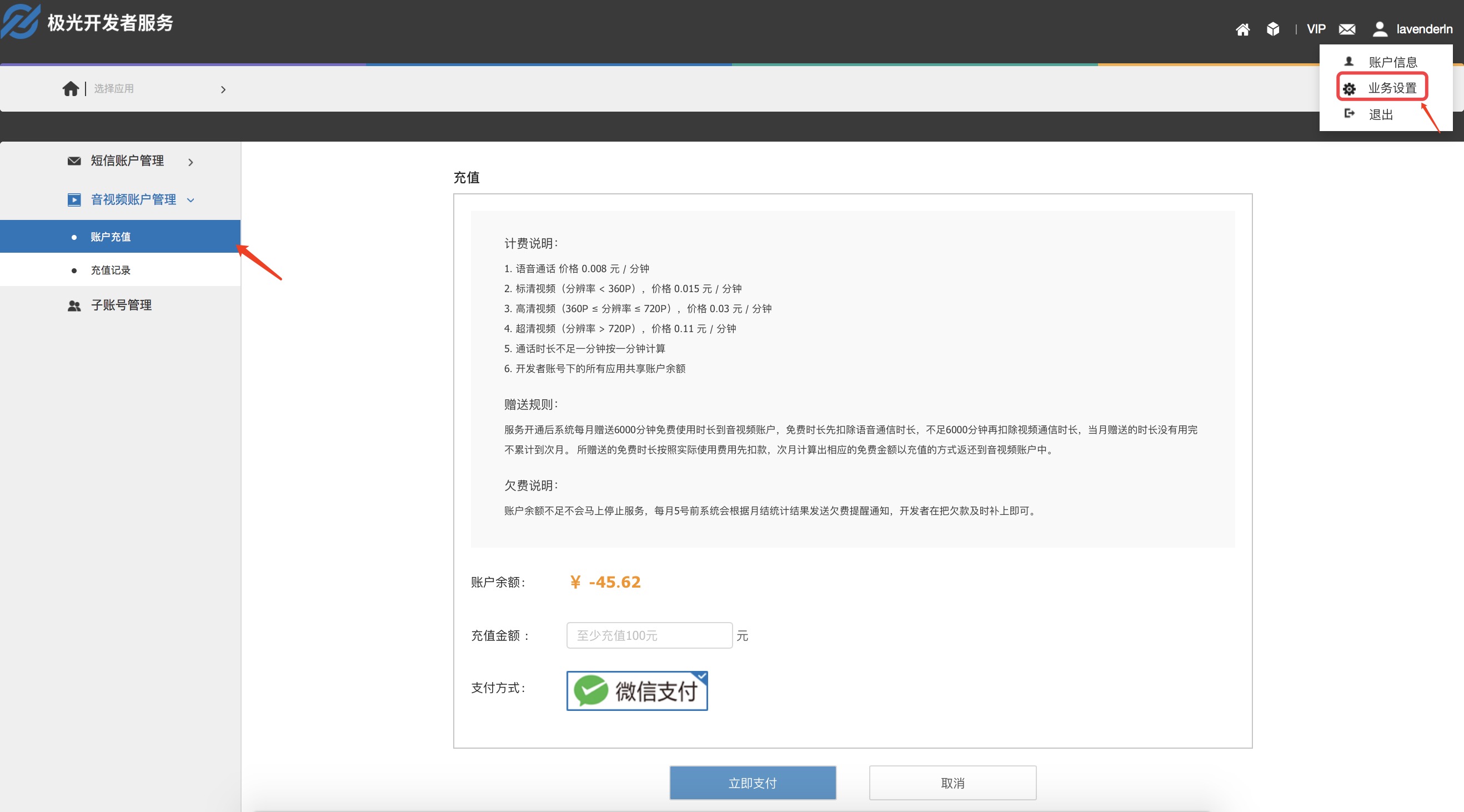This screenshot has width=1464, height=812.
Task: Click the 取消 button
Action: coord(952,783)
